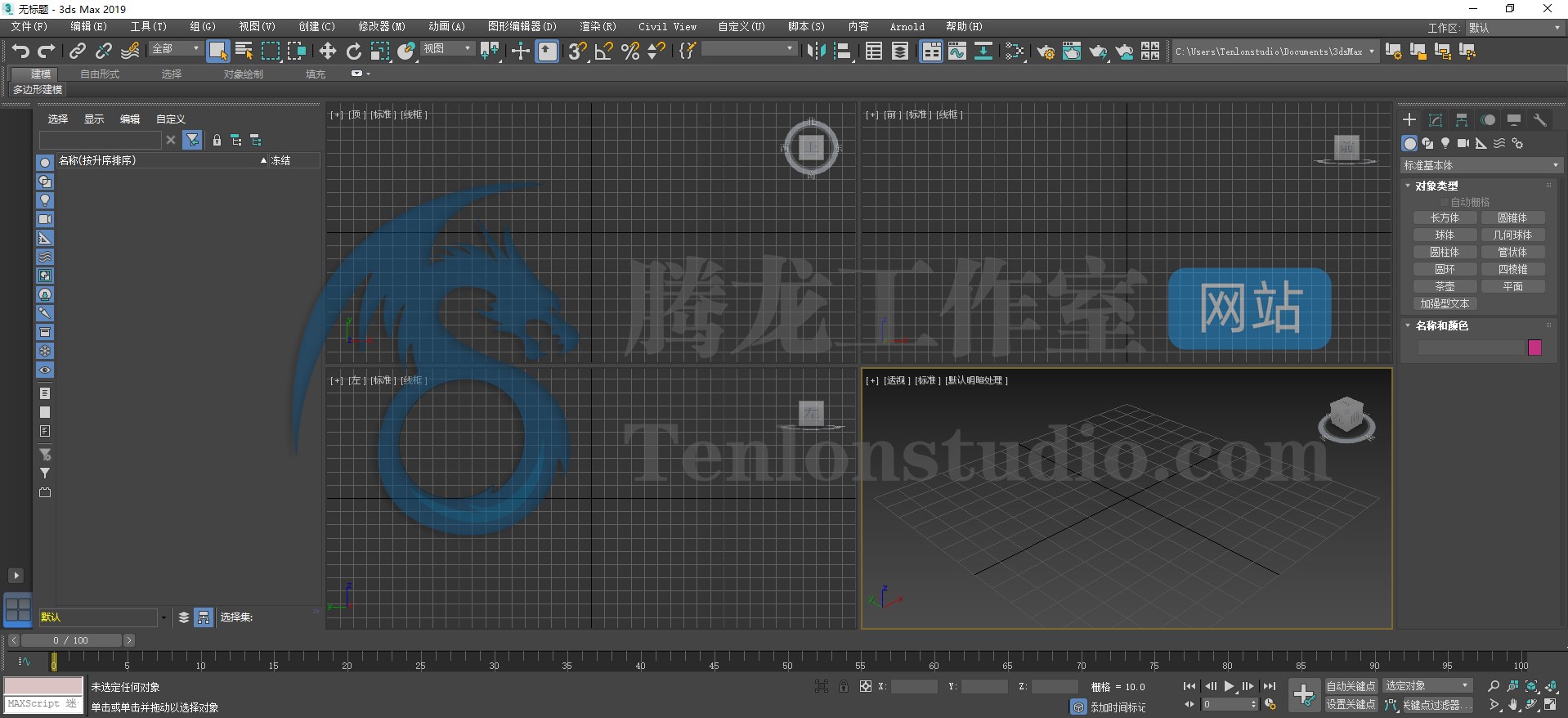Select the Lights category in Create panel
The image size is (1568, 718).
tap(1445, 143)
